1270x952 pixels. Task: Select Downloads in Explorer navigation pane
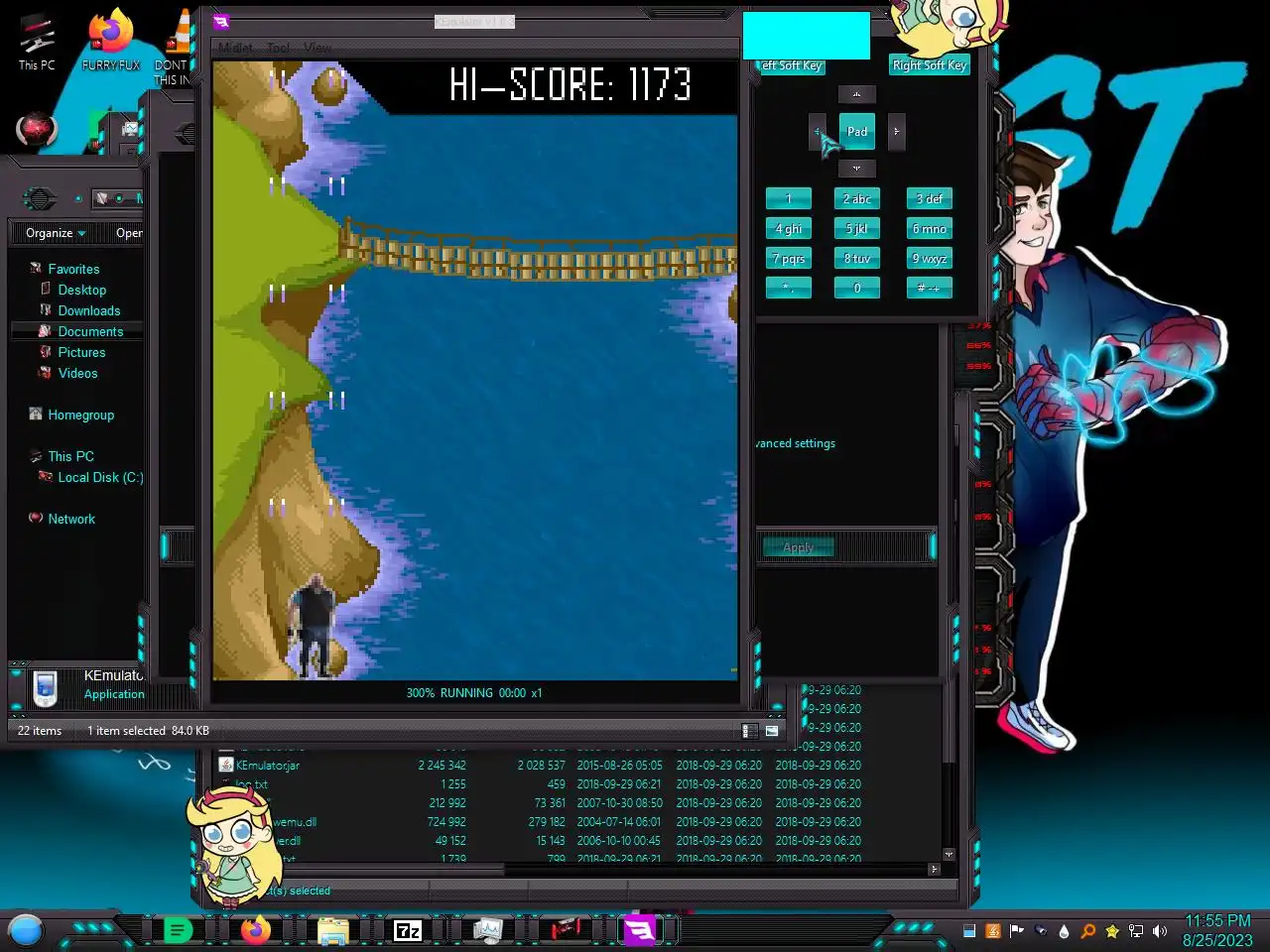[88, 310]
